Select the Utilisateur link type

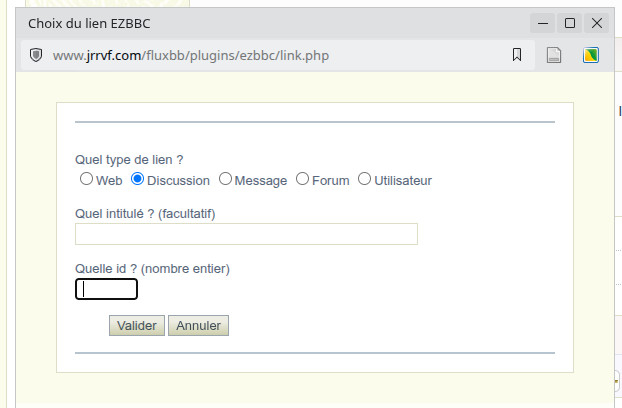365,179
